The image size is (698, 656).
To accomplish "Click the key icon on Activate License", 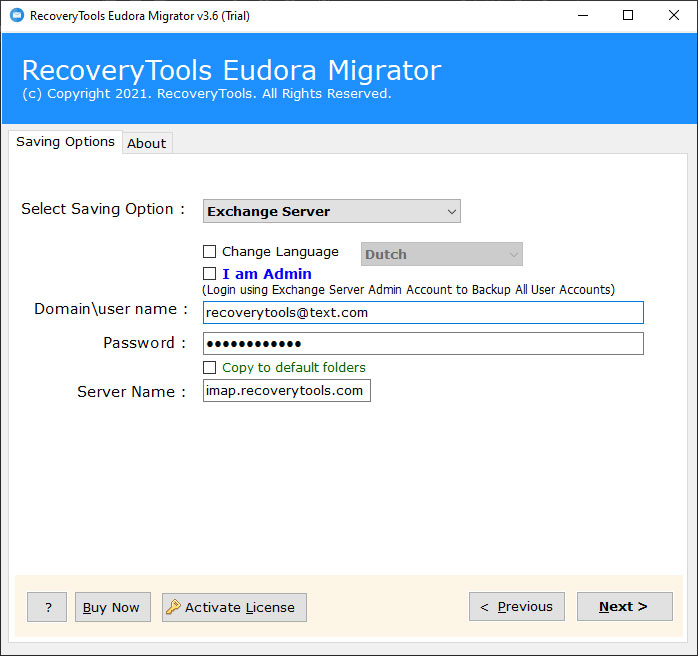I will tap(173, 607).
